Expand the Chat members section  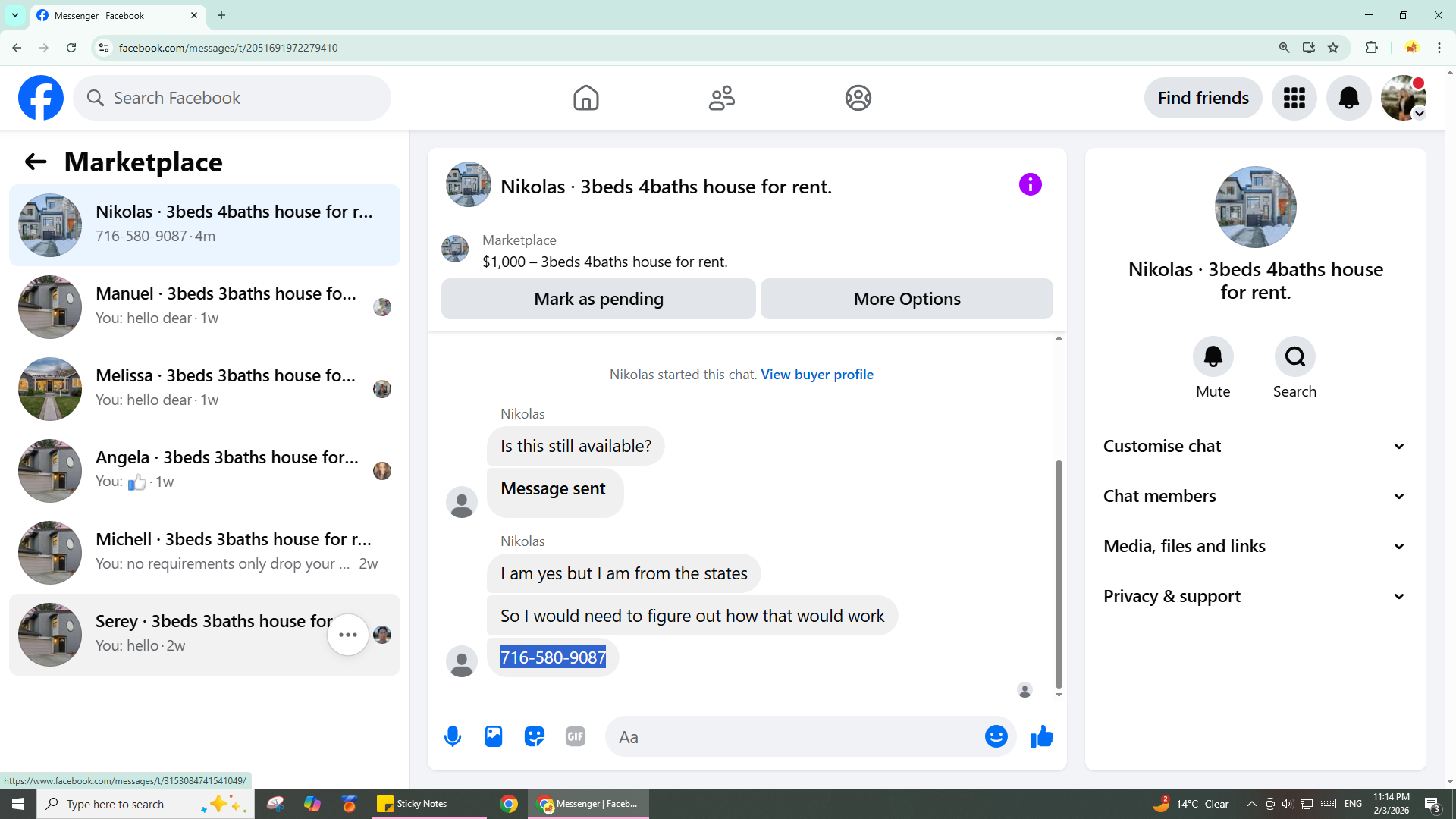[1254, 496]
